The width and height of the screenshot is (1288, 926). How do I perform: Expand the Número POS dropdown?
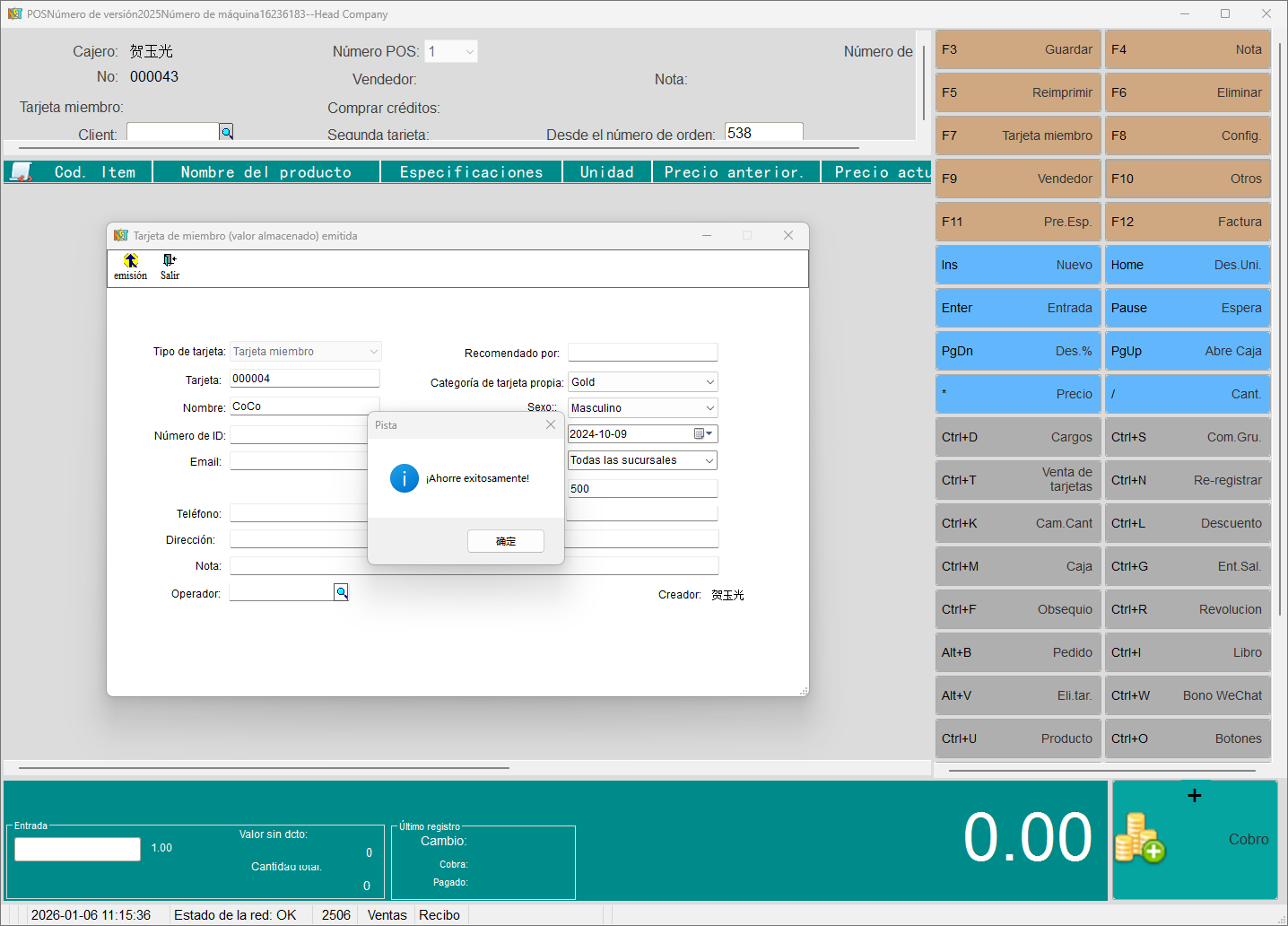(469, 52)
